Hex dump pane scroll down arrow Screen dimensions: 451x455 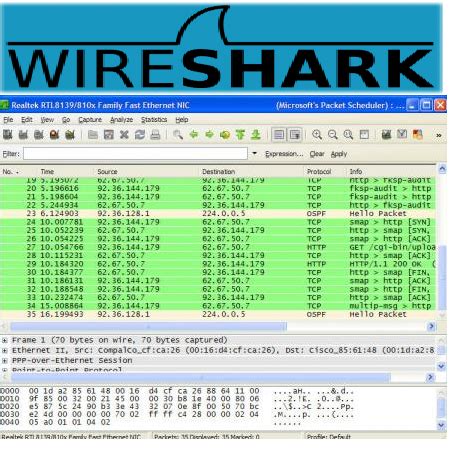click(x=441, y=425)
